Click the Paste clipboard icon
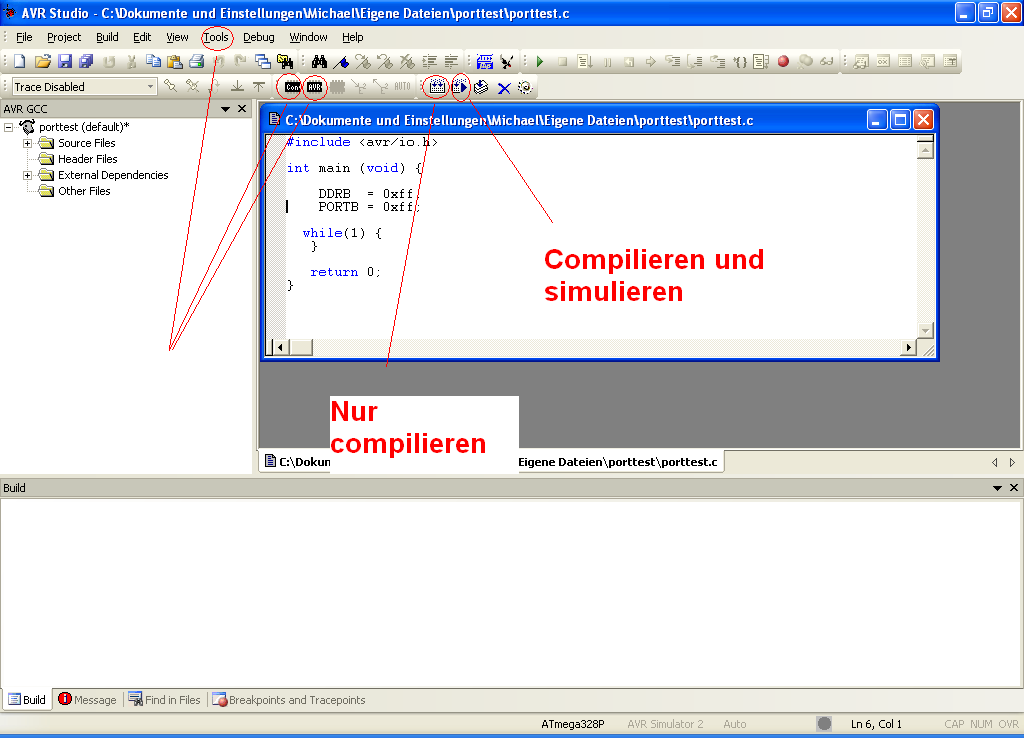The width and height of the screenshot is (1024, 738). pyautogui.click(x=175, y=61)
